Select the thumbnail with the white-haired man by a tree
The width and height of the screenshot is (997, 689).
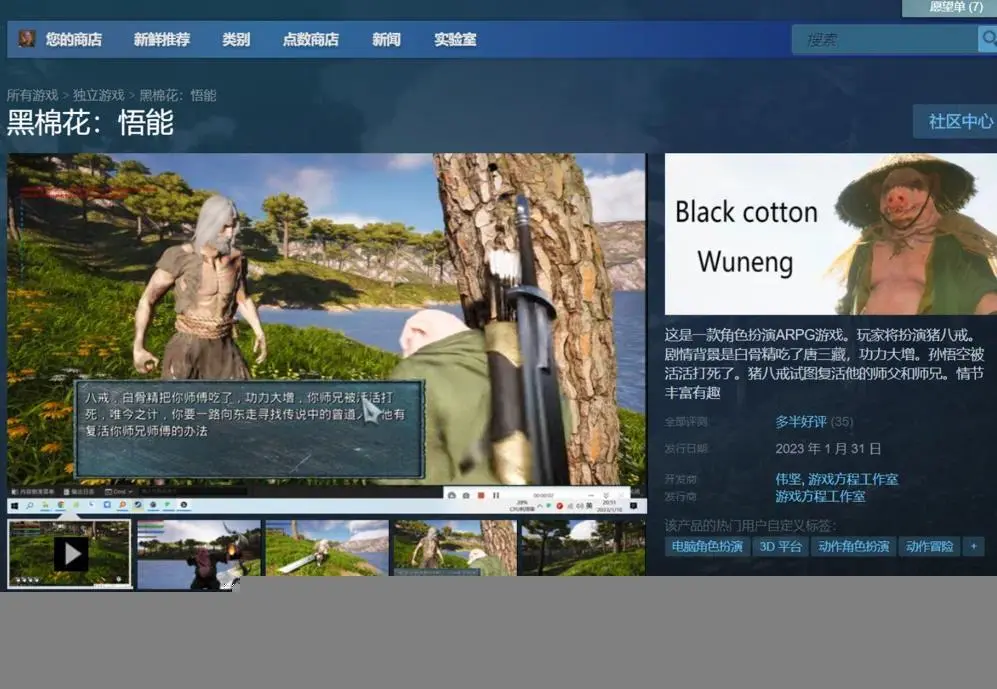[455, 548]
